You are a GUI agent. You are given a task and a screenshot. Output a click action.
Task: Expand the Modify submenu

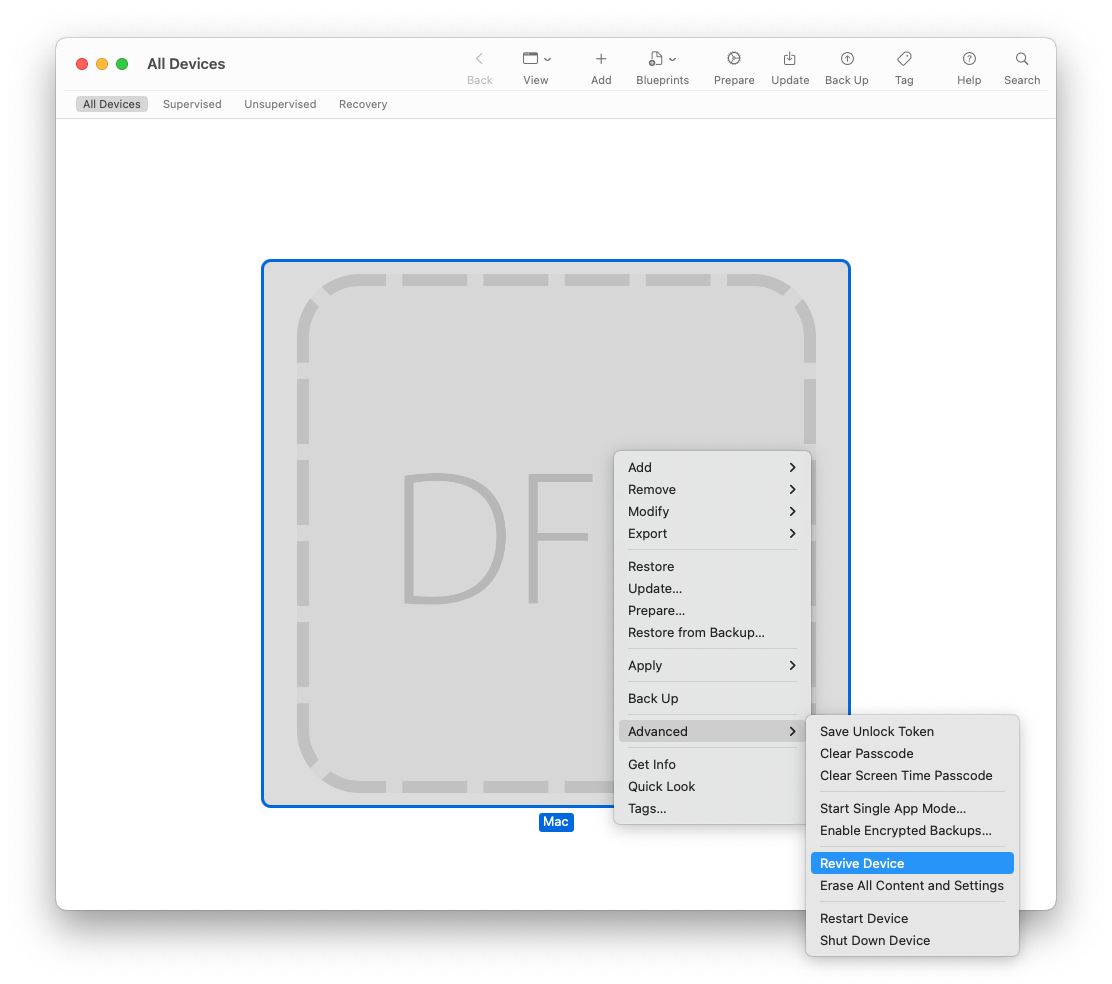click(712, 511)
